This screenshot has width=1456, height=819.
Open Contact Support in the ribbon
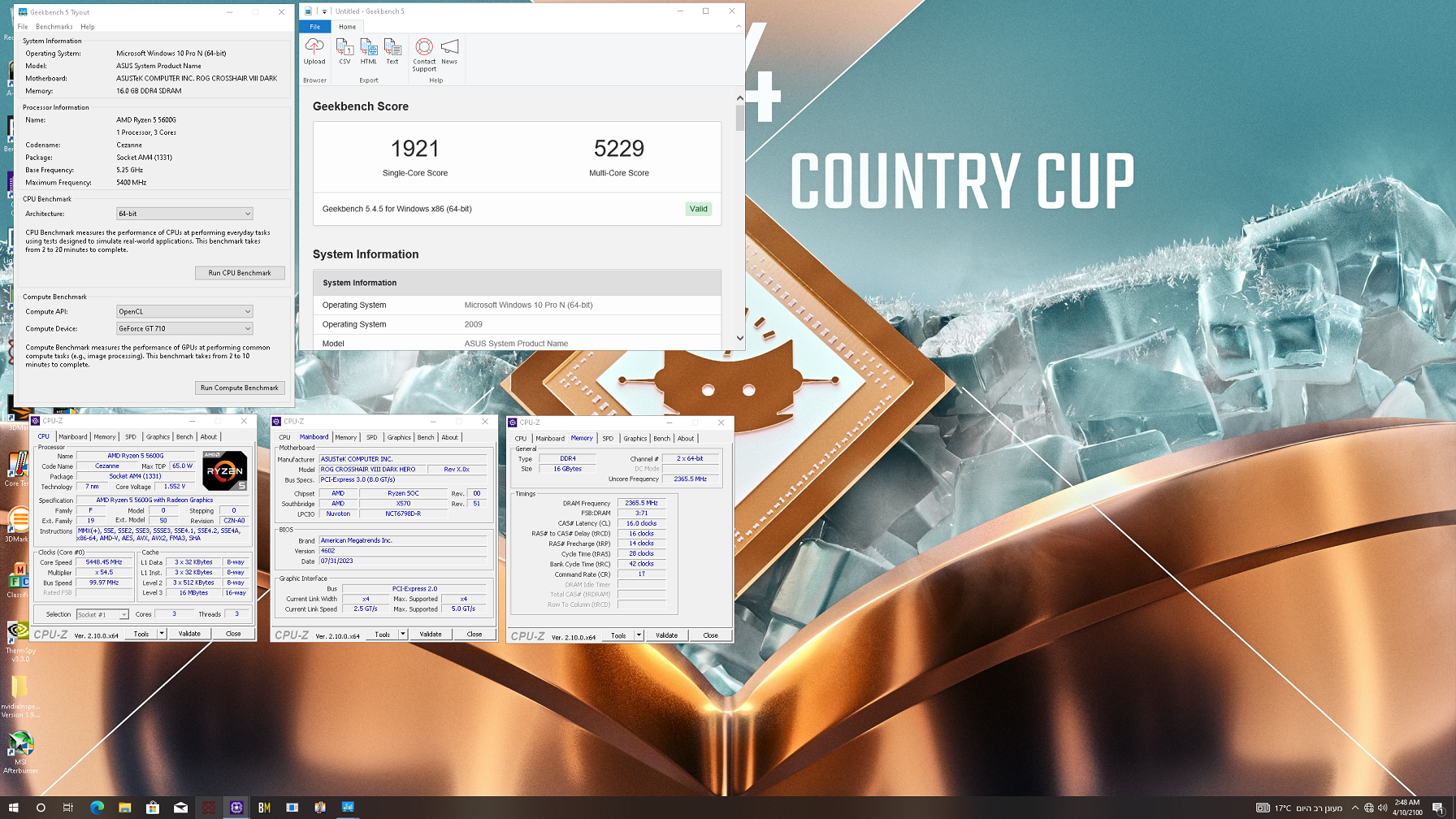[424, 55]
